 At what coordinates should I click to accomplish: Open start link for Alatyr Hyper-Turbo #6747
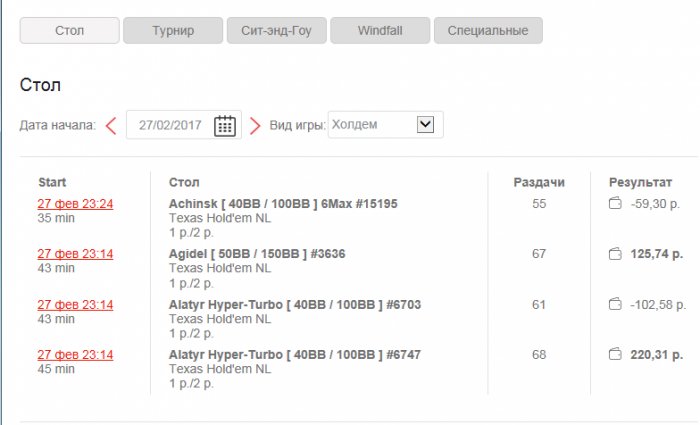click(75, 354)
